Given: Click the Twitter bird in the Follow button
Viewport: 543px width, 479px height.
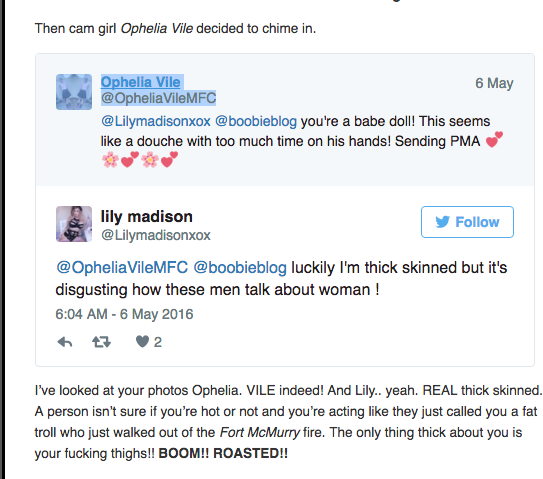Looking at the screenshot, I should 443,222.
